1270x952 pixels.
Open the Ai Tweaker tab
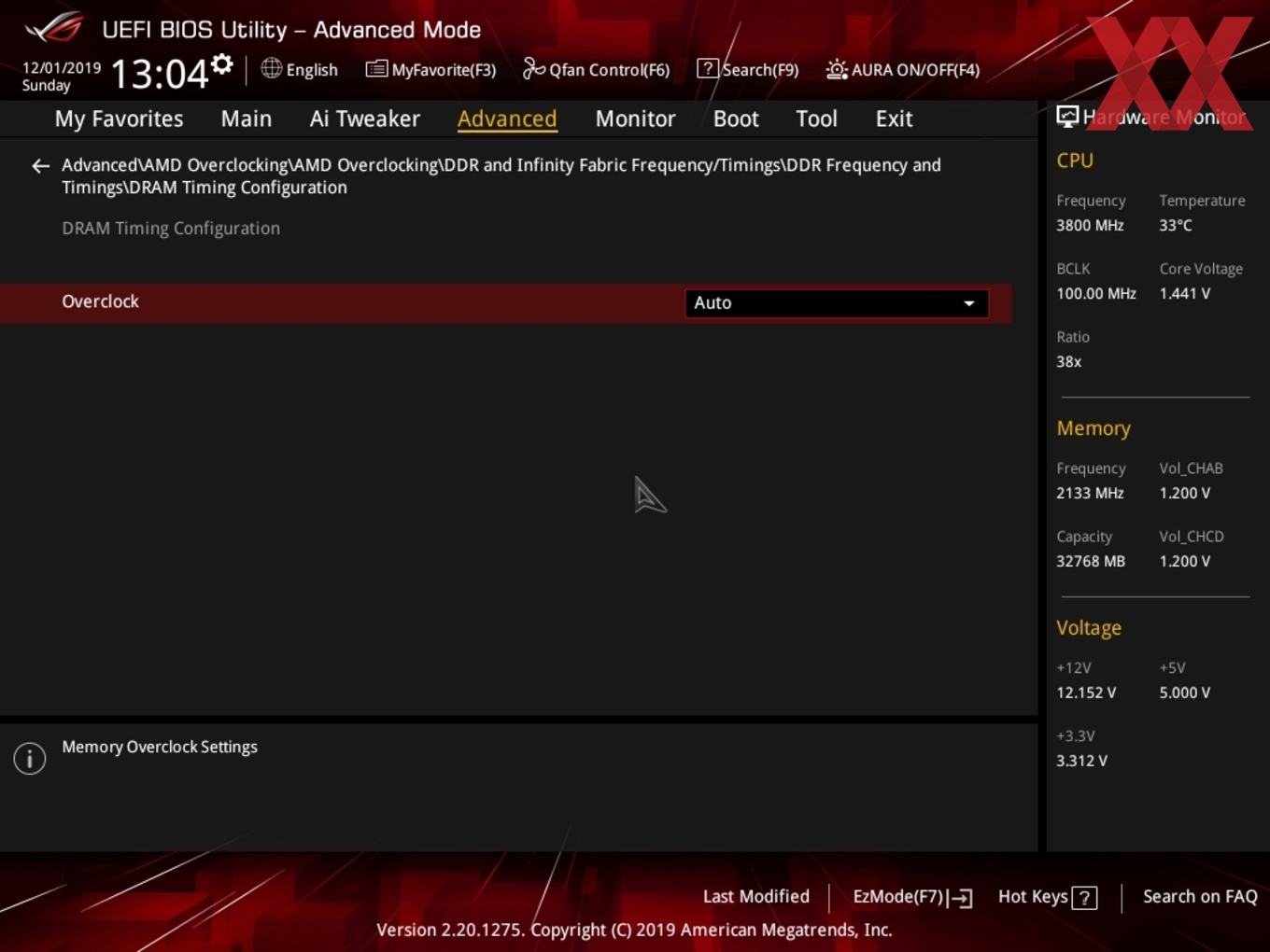tap(365, 119)
